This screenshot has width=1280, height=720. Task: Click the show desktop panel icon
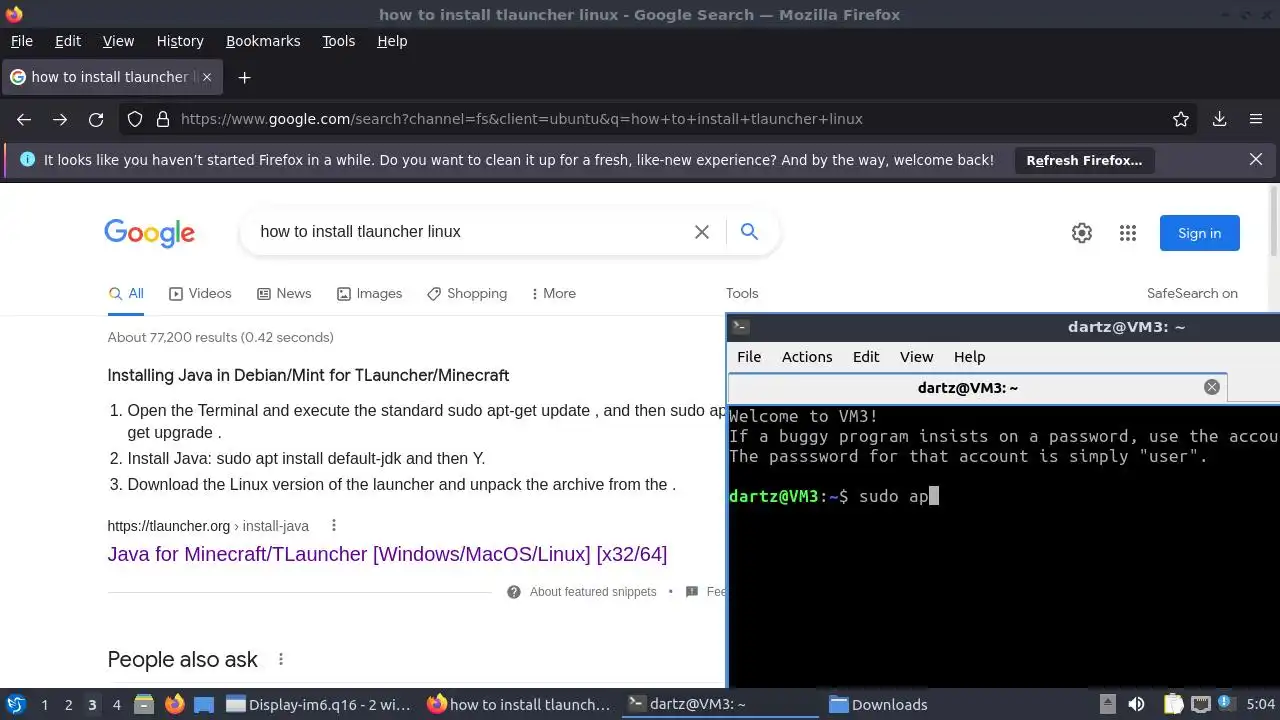204,705
